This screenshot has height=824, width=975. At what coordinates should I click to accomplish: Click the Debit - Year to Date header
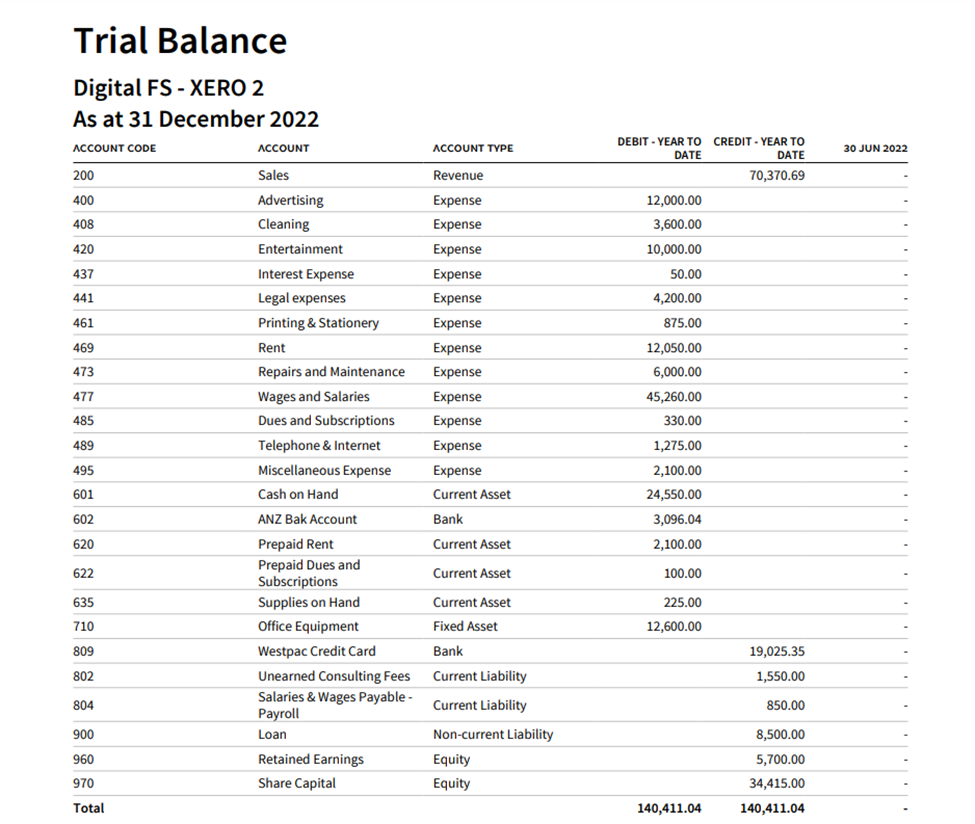[x=659, y=148]
